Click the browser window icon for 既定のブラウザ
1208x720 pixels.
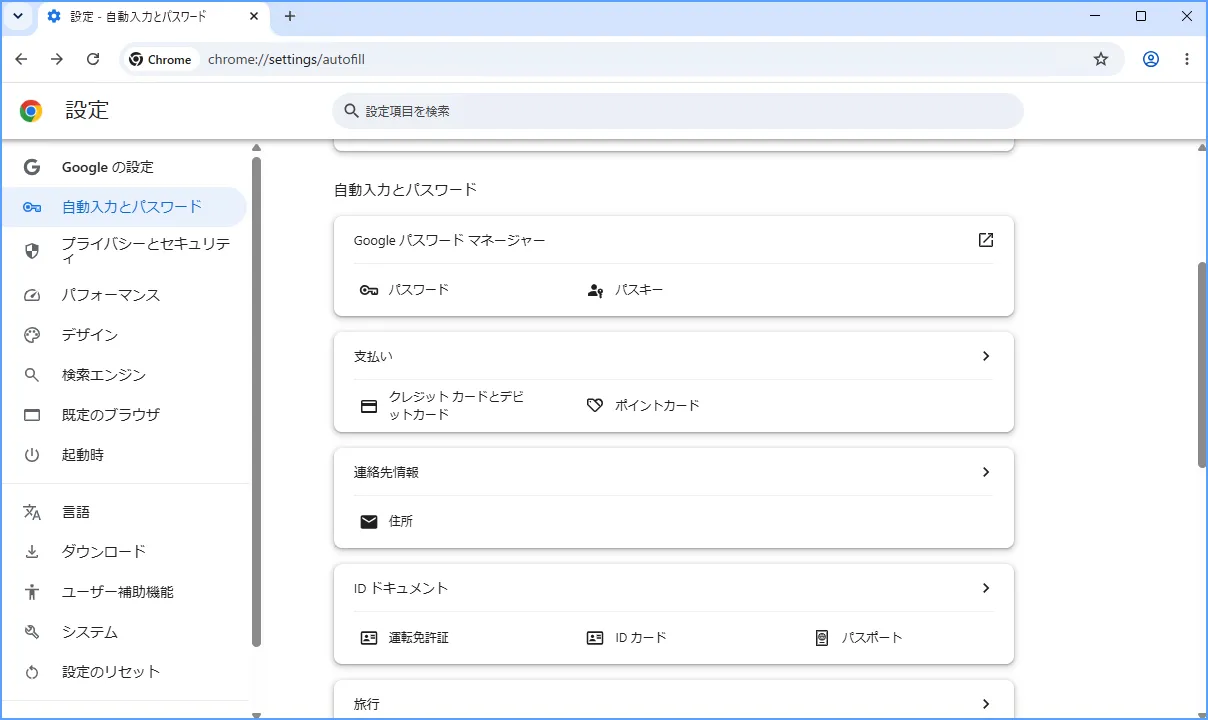tap(32, 415)
